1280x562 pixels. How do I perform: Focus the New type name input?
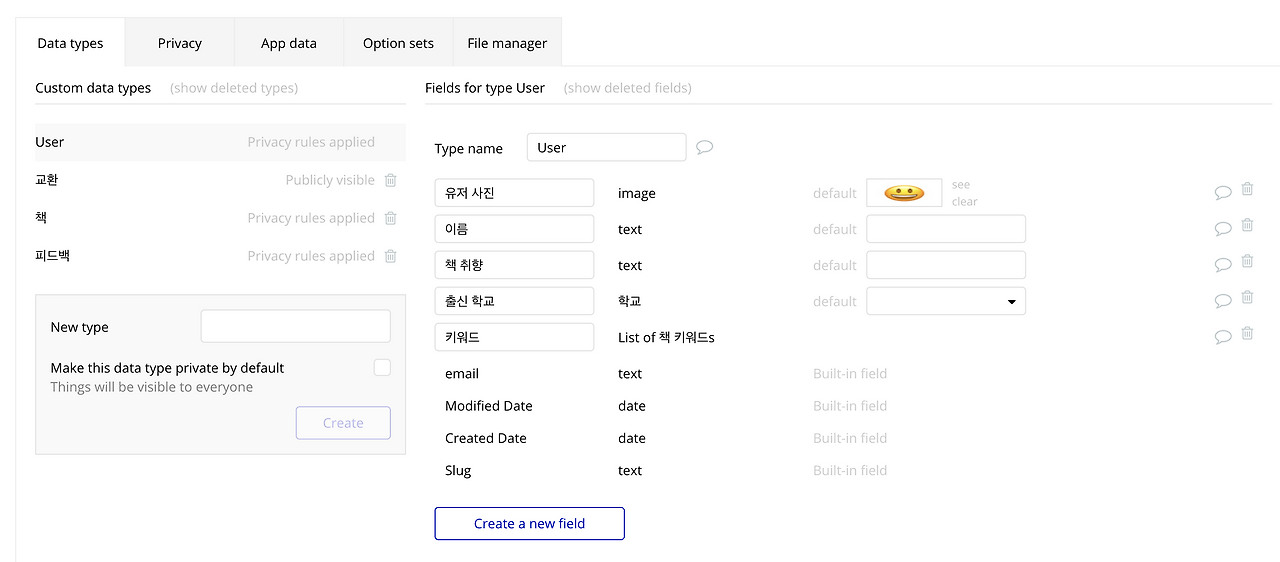point(295,326)
